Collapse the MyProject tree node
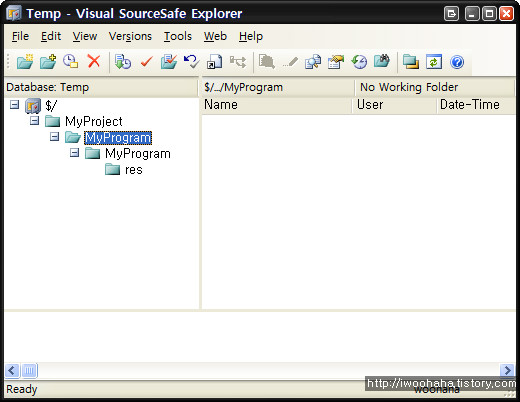The width and height of the screenshot is (520, 402). point(34,121)
